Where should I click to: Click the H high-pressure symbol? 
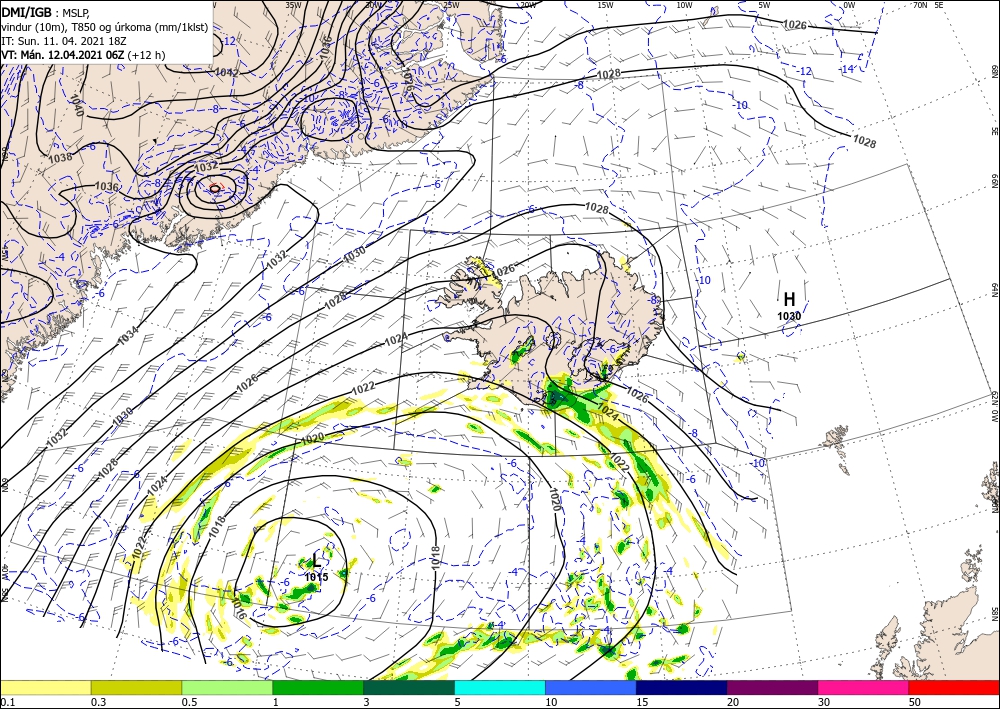coord(789,299)
